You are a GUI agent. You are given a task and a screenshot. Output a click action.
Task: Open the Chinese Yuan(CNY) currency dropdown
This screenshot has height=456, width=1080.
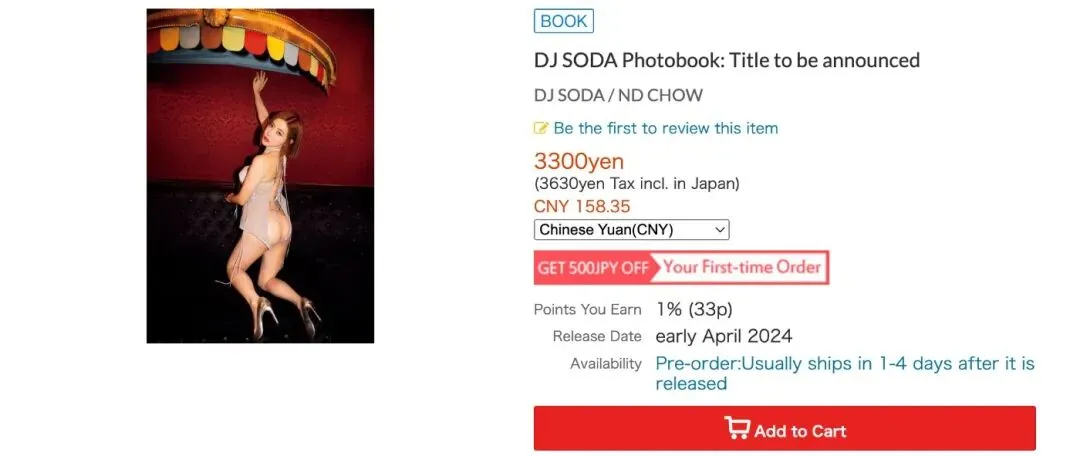click(x=632, y=229)
